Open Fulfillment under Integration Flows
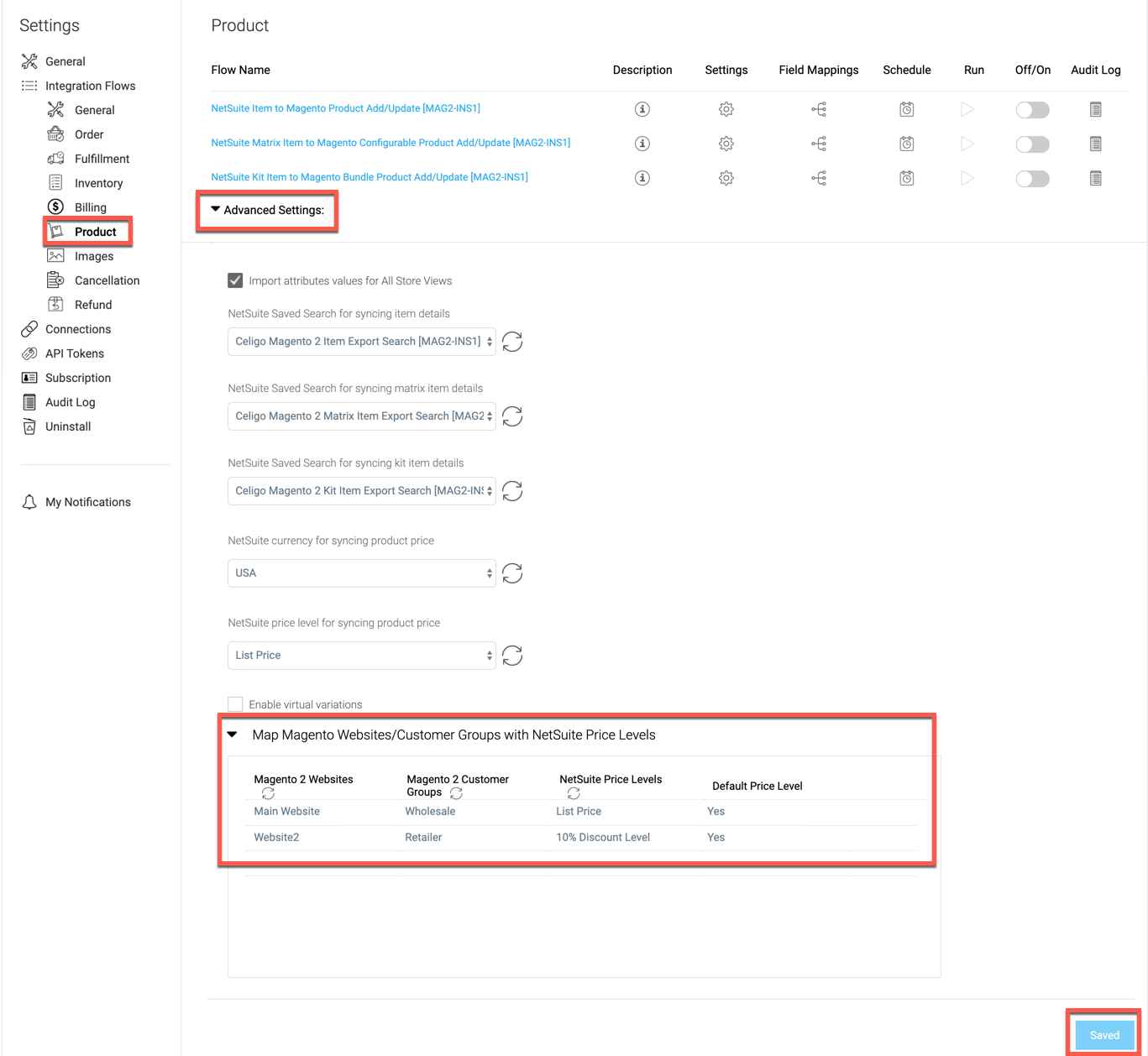The height and width of the screenshot is (1056, 1148). point(88,159)
